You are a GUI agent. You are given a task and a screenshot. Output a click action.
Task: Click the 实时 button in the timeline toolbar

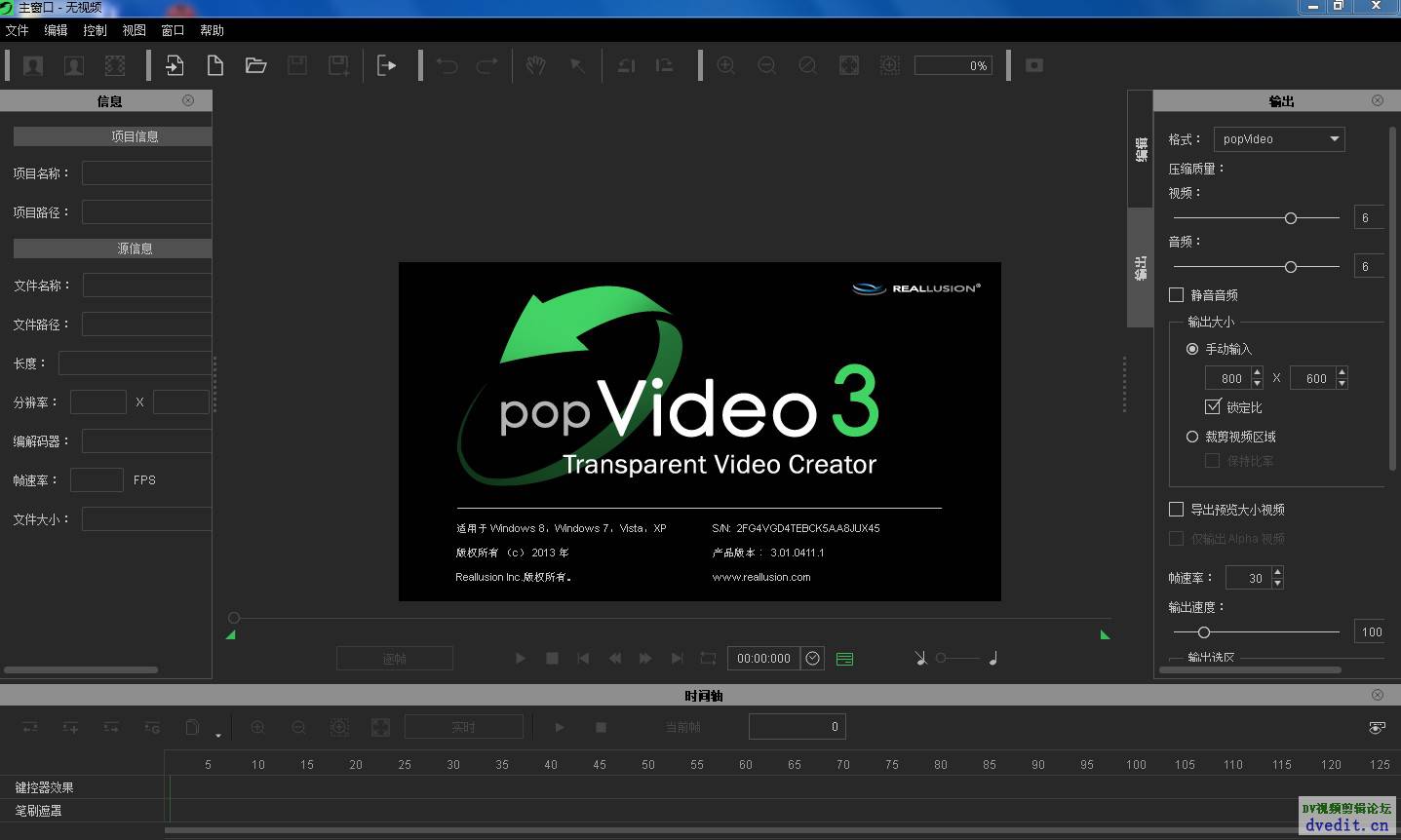click(464, 727)
